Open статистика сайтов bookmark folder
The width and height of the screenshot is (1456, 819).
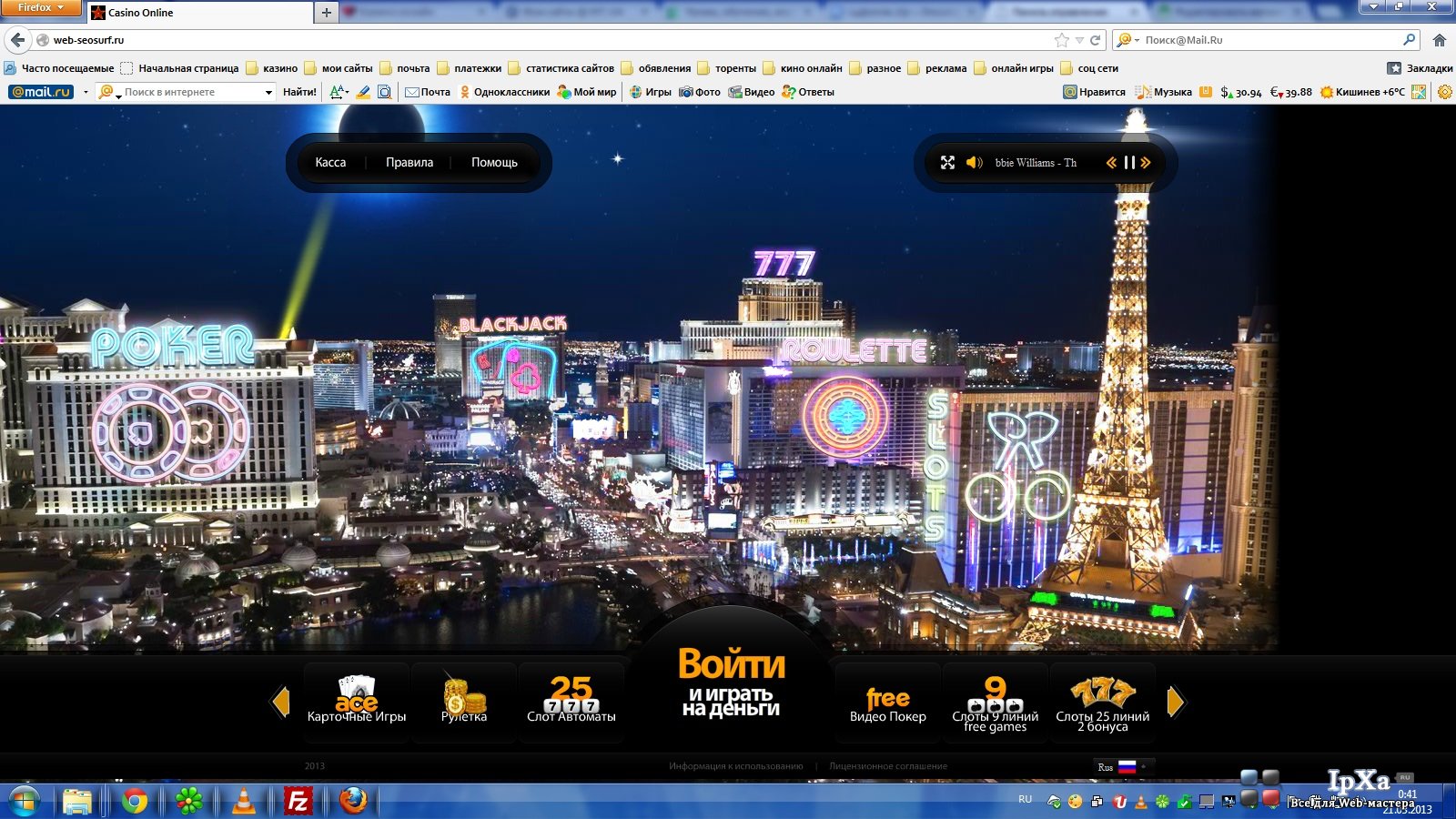click(561, 68)
